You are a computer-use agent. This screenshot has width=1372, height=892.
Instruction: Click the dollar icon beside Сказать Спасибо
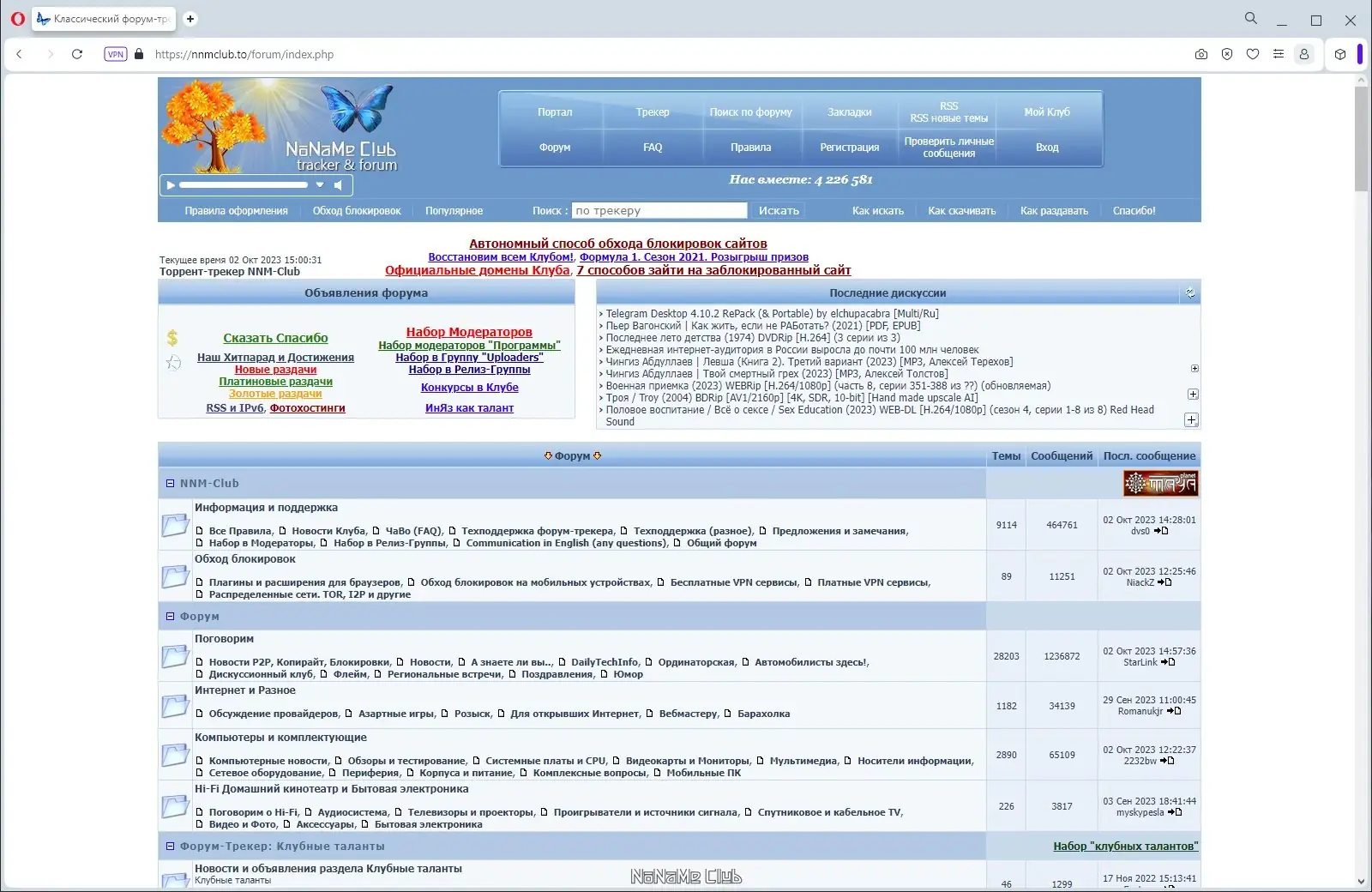click(172, 338)
